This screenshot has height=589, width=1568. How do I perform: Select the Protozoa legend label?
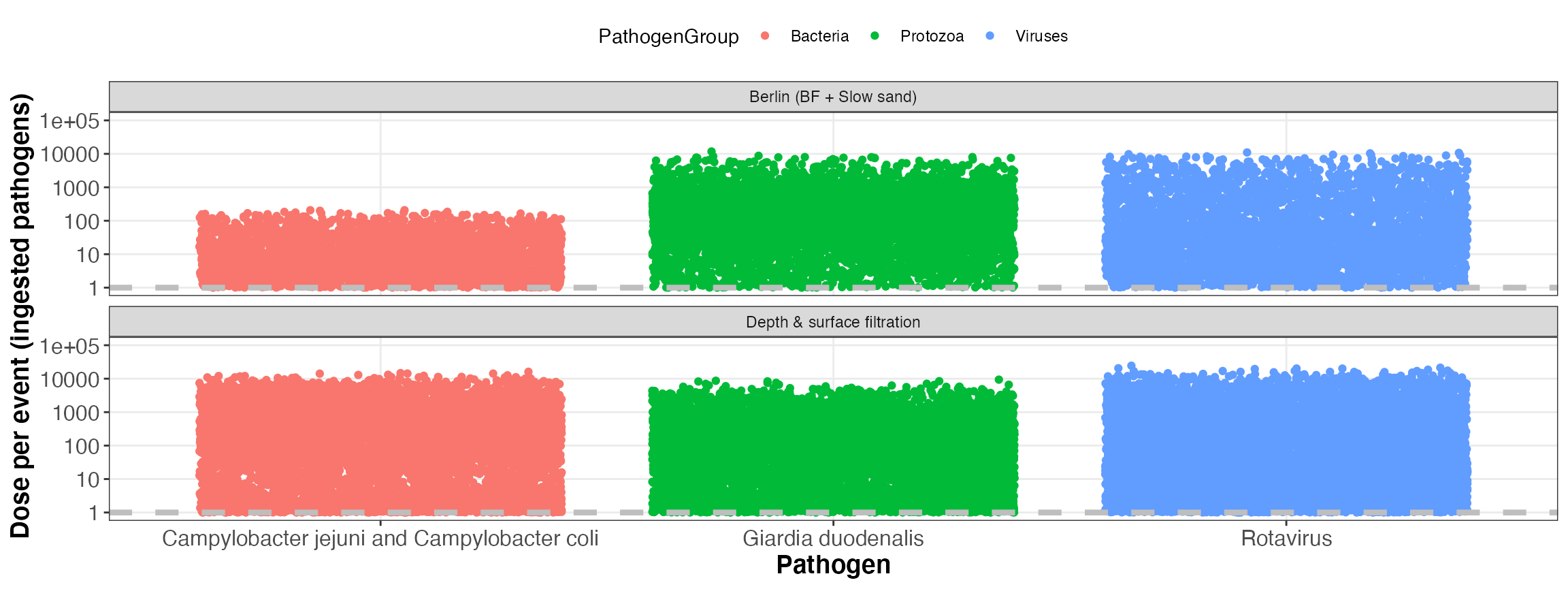tap(932, 36)
